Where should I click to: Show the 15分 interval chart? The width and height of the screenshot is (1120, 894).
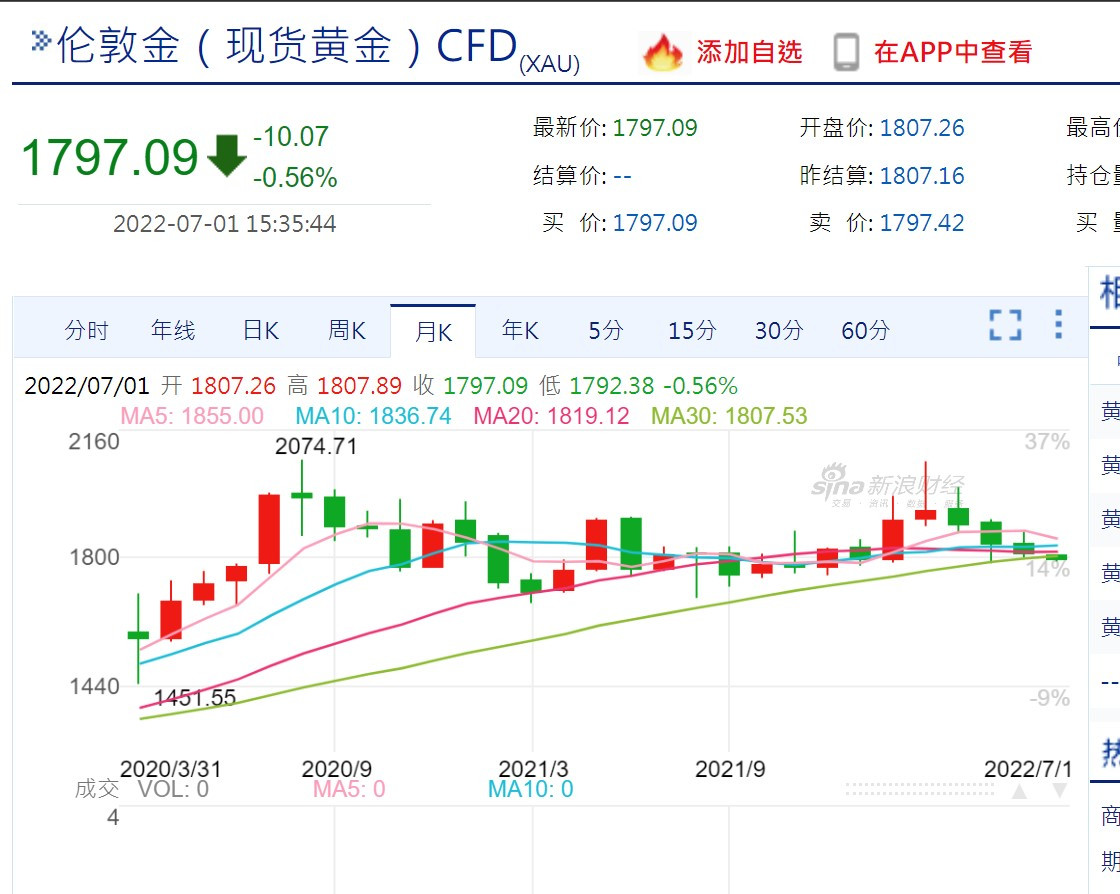[692, 331]
